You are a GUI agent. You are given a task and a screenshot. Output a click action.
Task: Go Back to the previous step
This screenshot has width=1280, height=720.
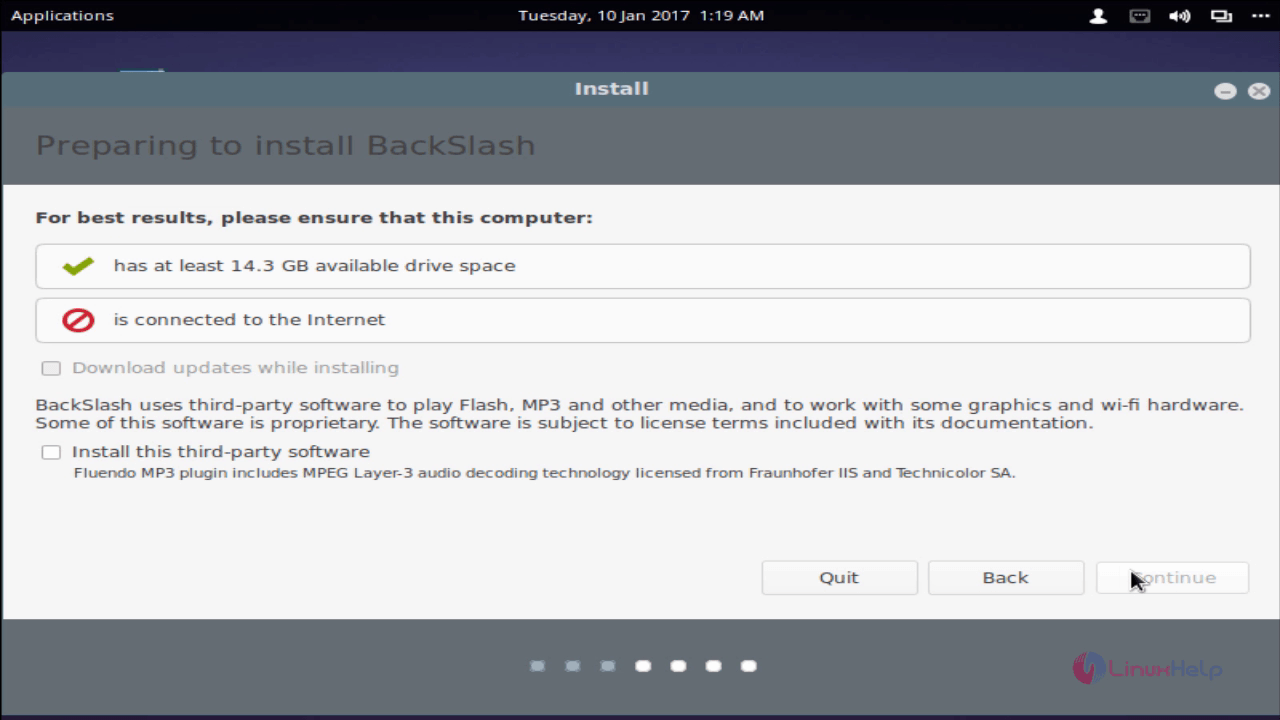[x=1005, y=578]
